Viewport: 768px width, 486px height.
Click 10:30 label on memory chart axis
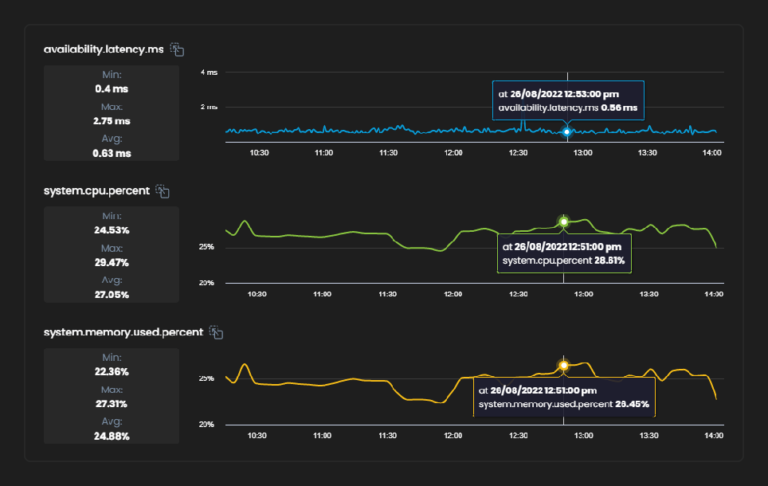point(257,436)
